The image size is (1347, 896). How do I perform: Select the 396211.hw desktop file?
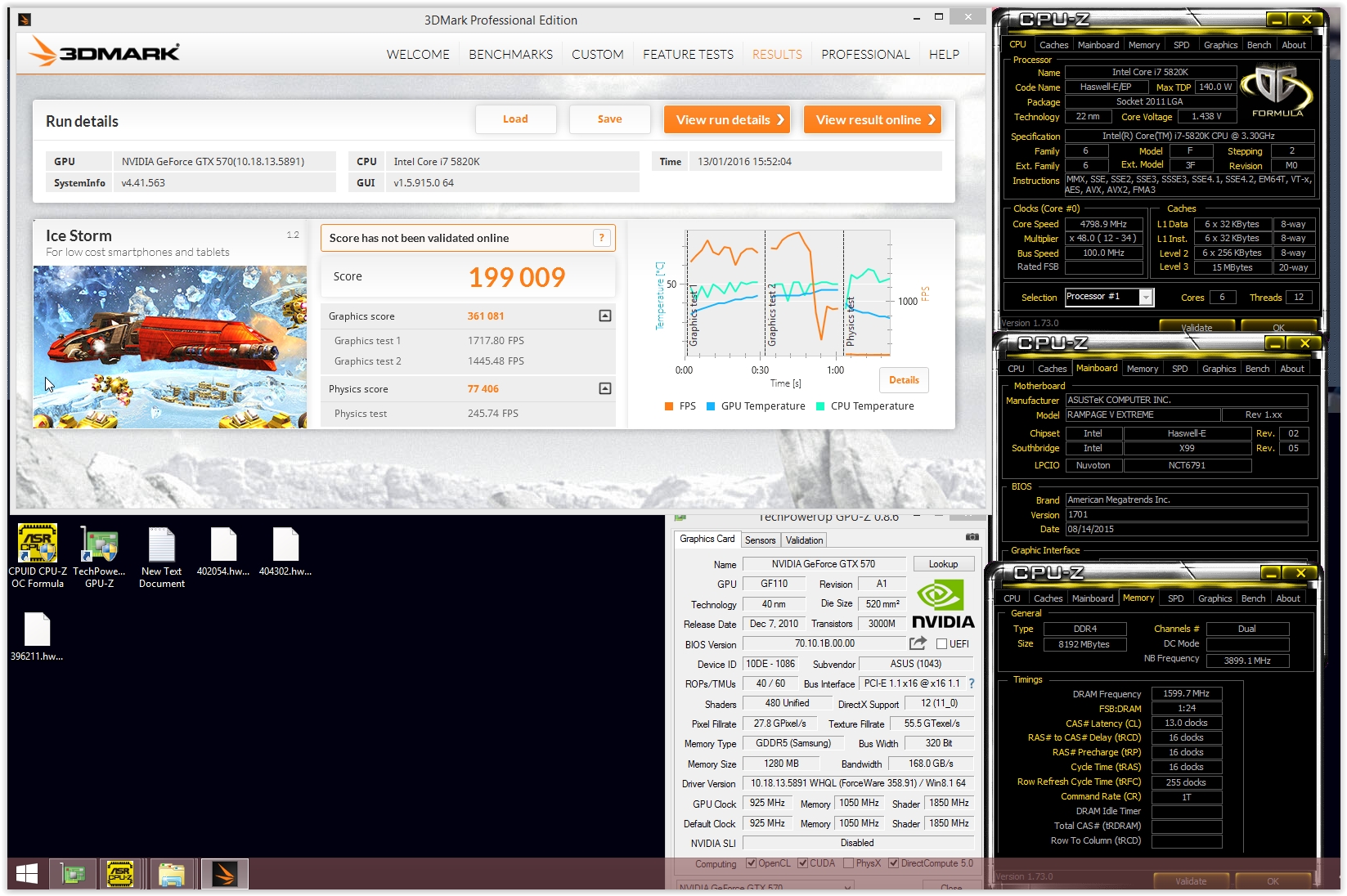point(37,637)
